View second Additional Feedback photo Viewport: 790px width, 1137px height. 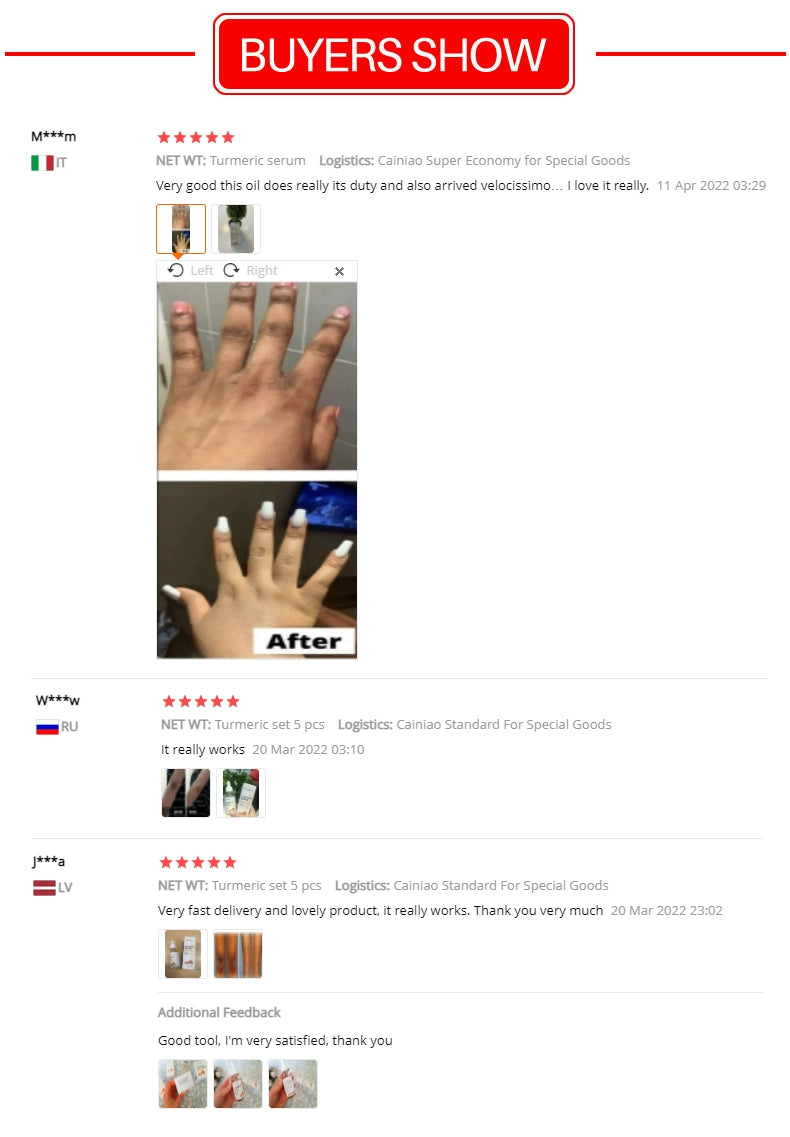pos(238,1083)
